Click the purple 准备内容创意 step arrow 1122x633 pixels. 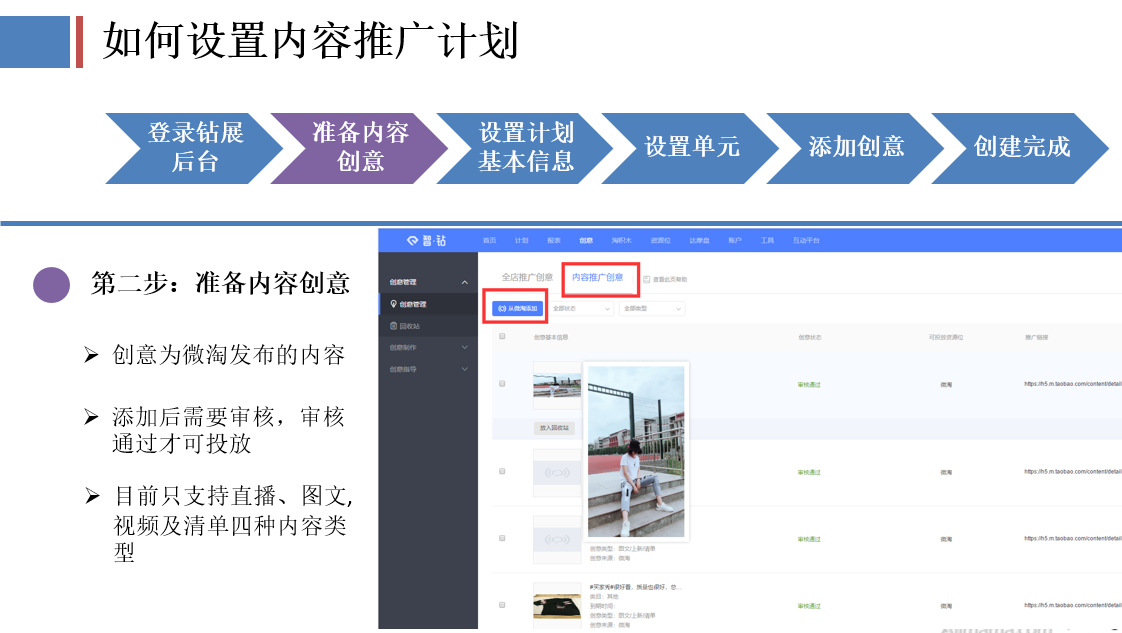tap(360, 148)
